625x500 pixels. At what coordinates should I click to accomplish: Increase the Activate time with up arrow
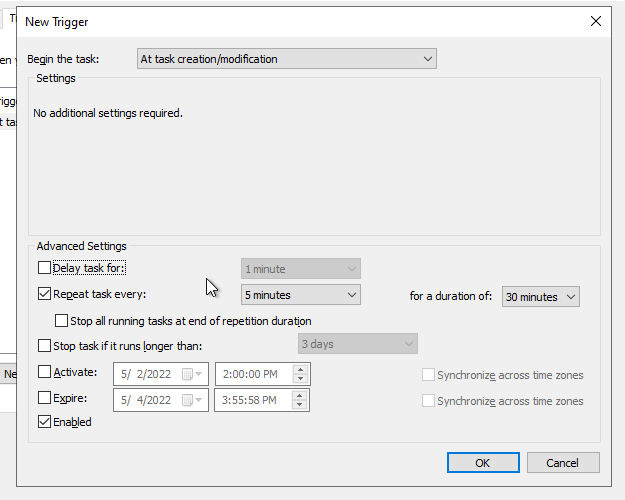point(300,369)
